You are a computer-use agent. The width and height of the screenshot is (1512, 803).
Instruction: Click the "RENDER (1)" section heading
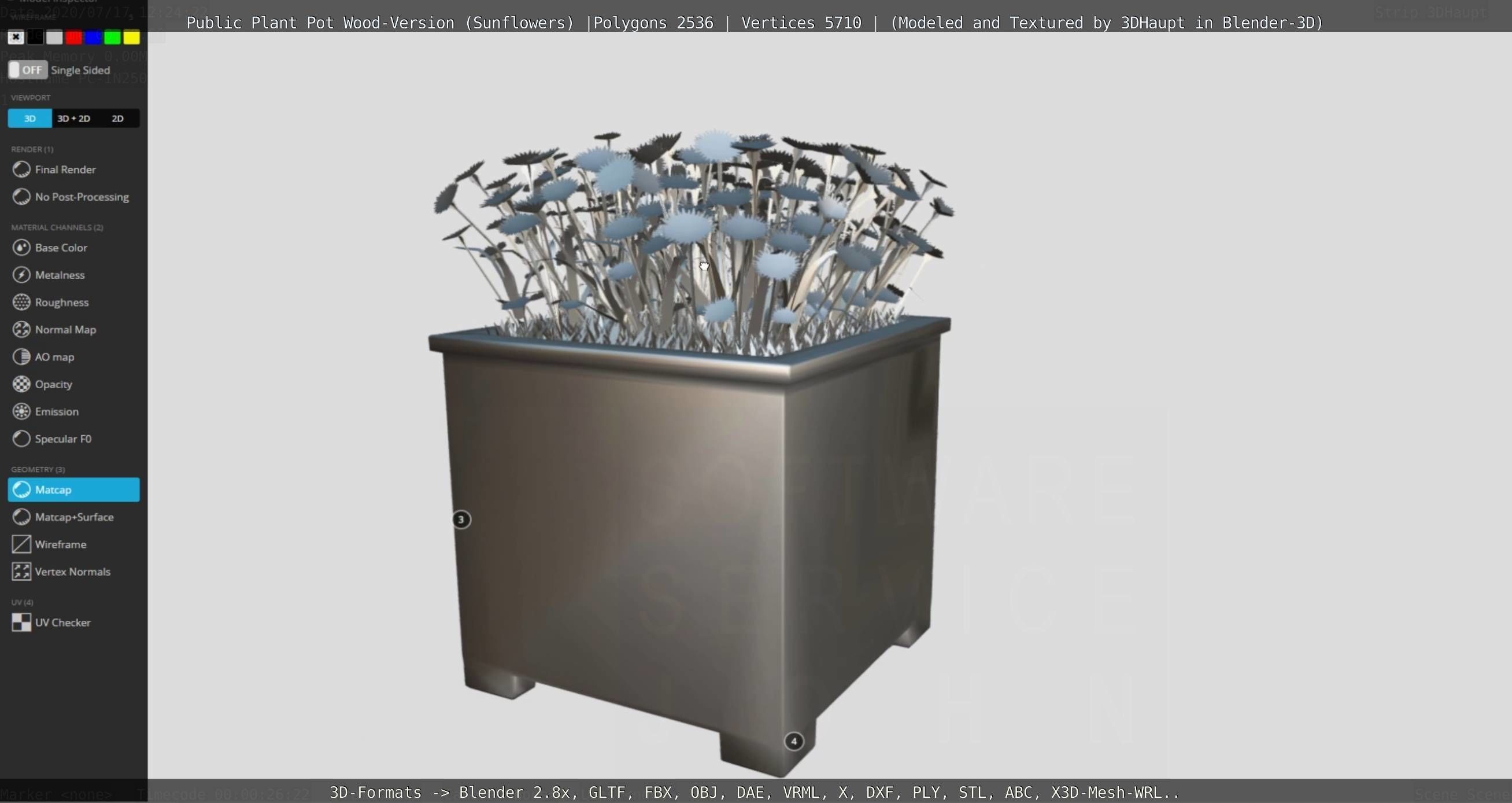click(32, 149)
